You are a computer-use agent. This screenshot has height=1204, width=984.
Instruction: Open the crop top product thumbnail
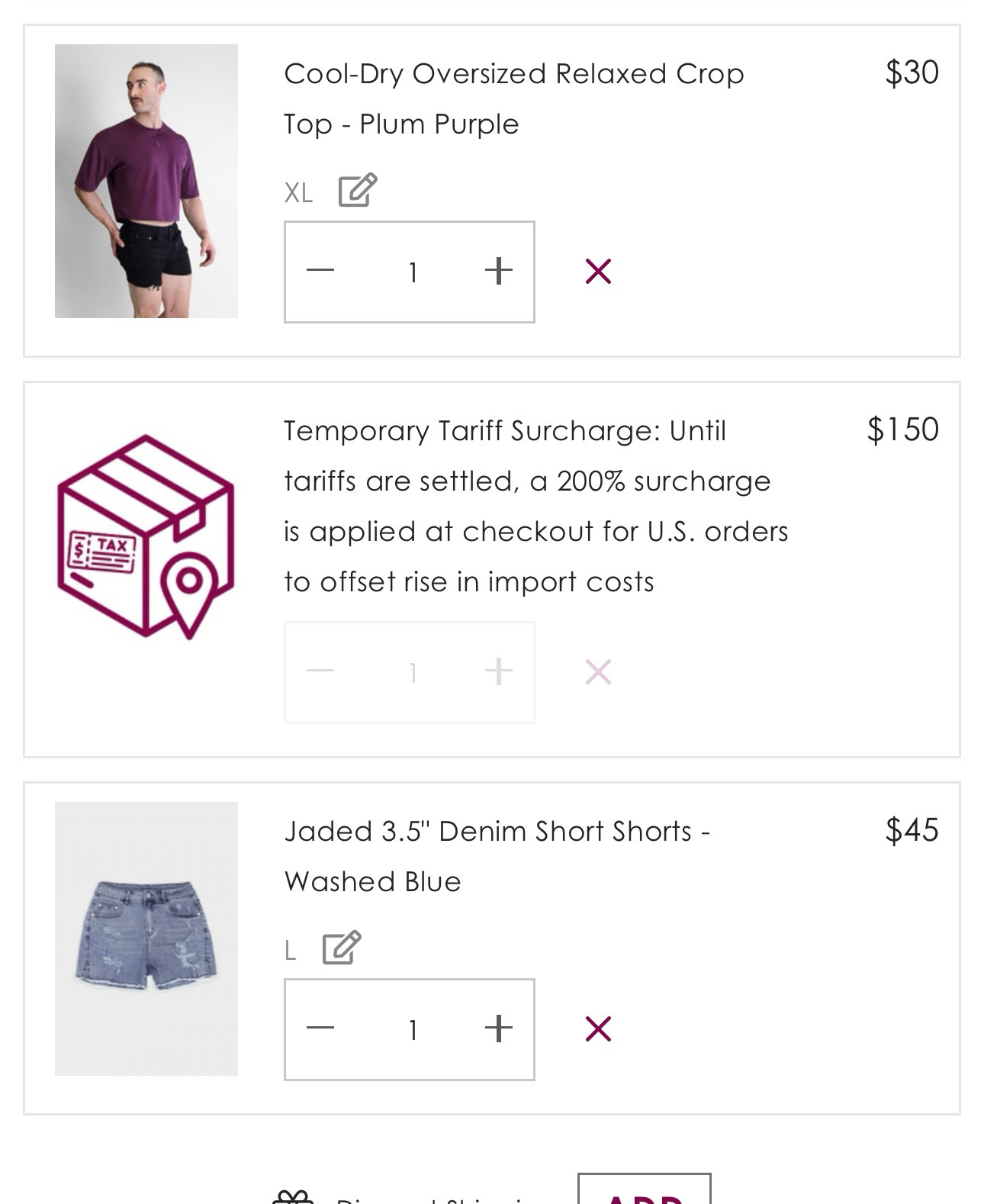coord(146,181)
